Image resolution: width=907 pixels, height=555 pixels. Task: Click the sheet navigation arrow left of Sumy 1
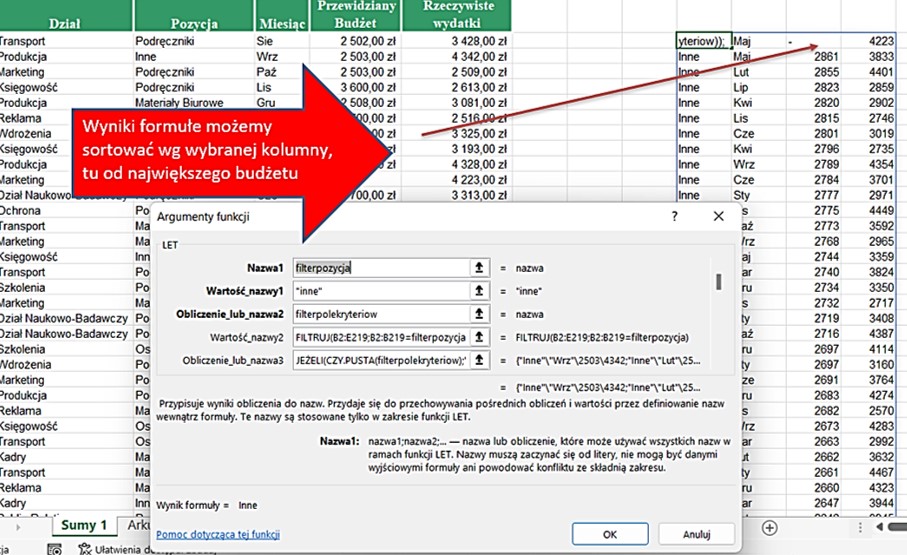pyautogui.click(x=19, y=527)
